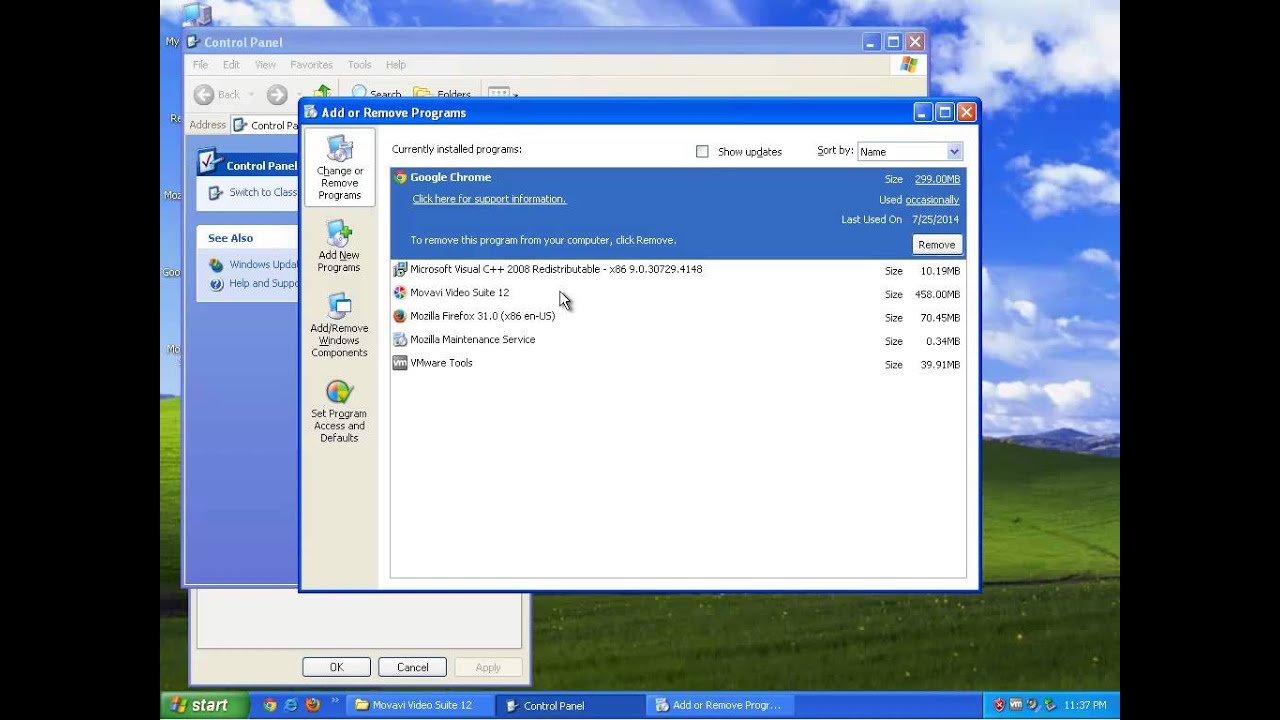This screenshot has width=1280, height=720.
Task: Click the occasionally usage link
Action: (932, 200)
